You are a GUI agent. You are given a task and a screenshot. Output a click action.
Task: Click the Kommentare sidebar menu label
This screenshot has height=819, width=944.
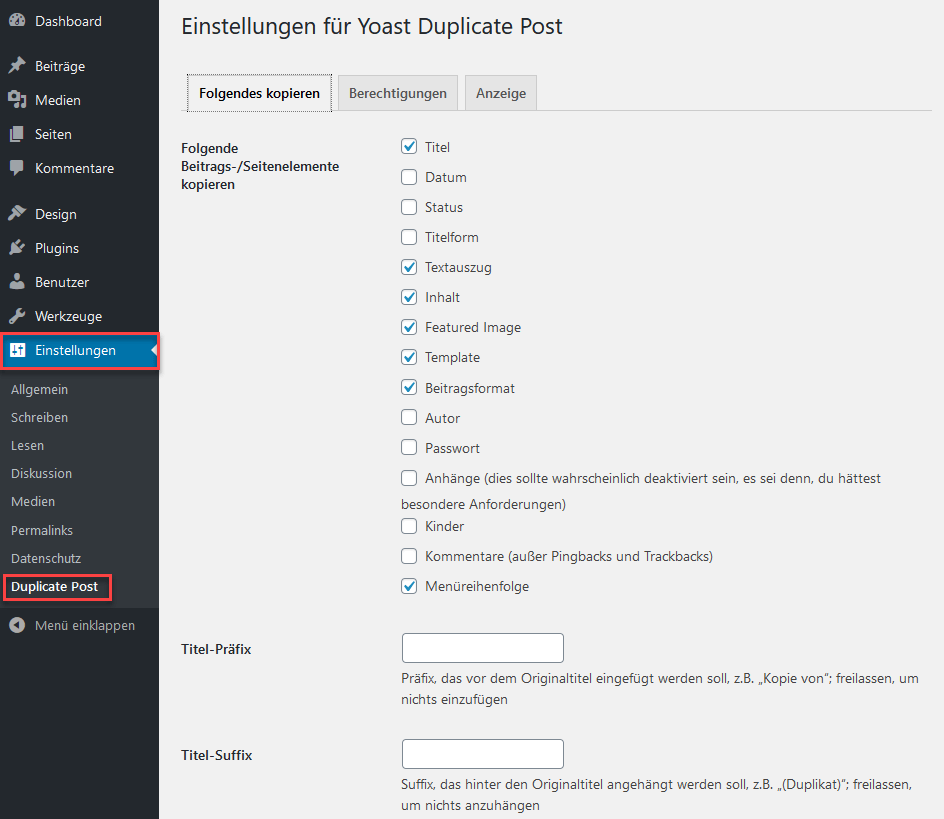(x=74, y=169)
